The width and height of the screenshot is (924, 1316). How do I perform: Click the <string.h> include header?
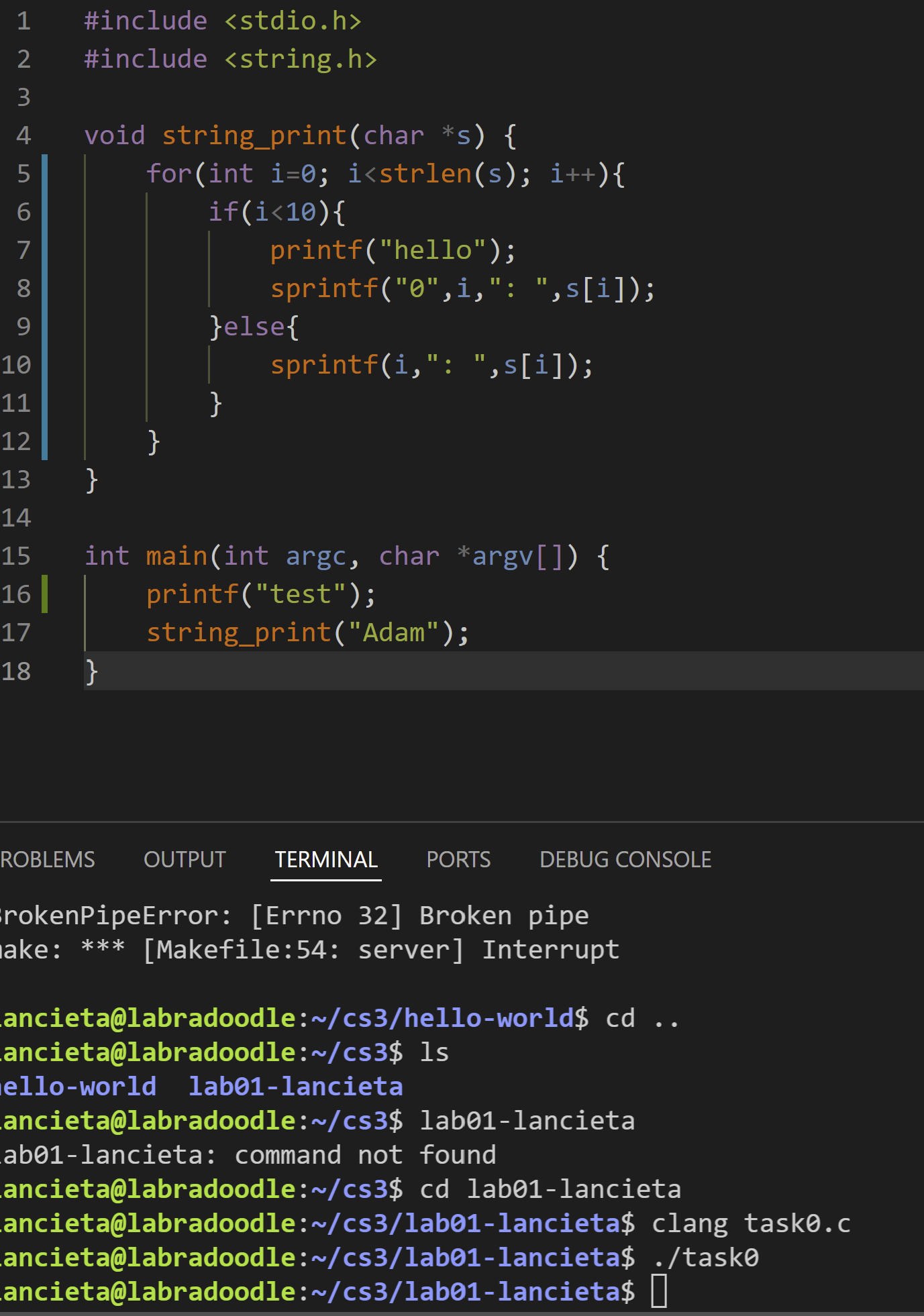(300, 59)
